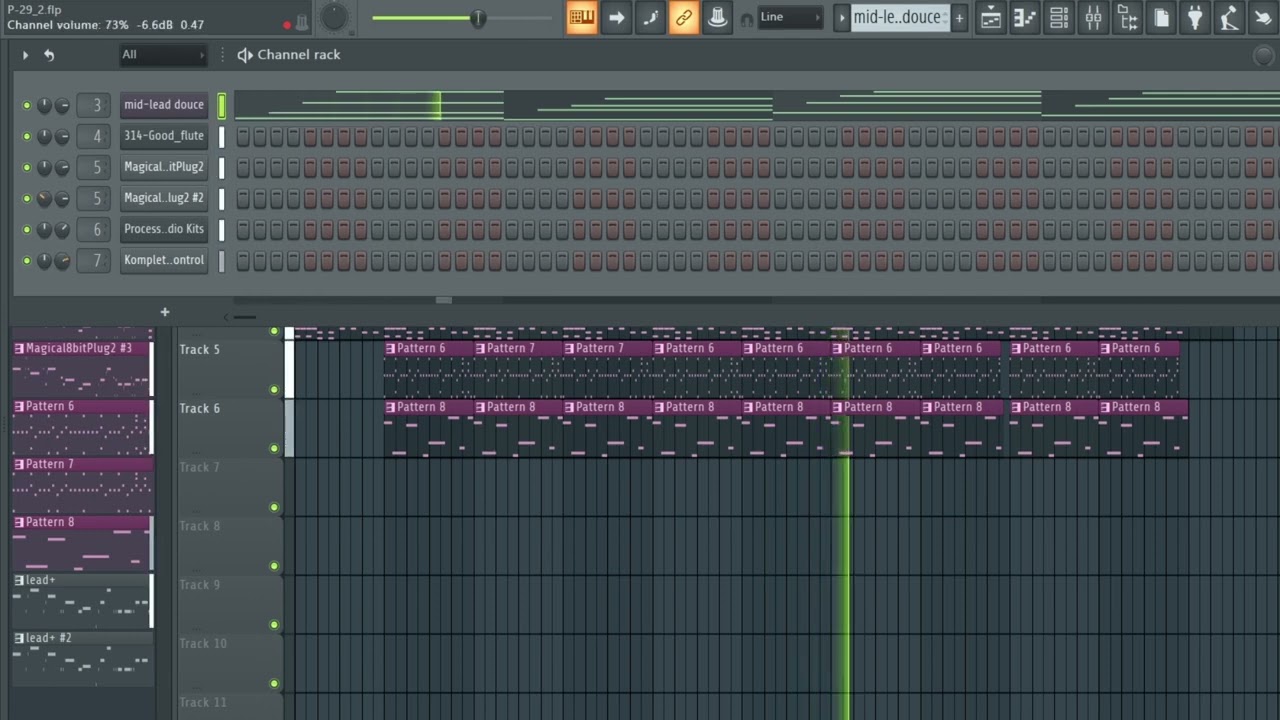Click the pattern options arrow left of mid-le..douce
1280x720 pixels.
[842, 17]
